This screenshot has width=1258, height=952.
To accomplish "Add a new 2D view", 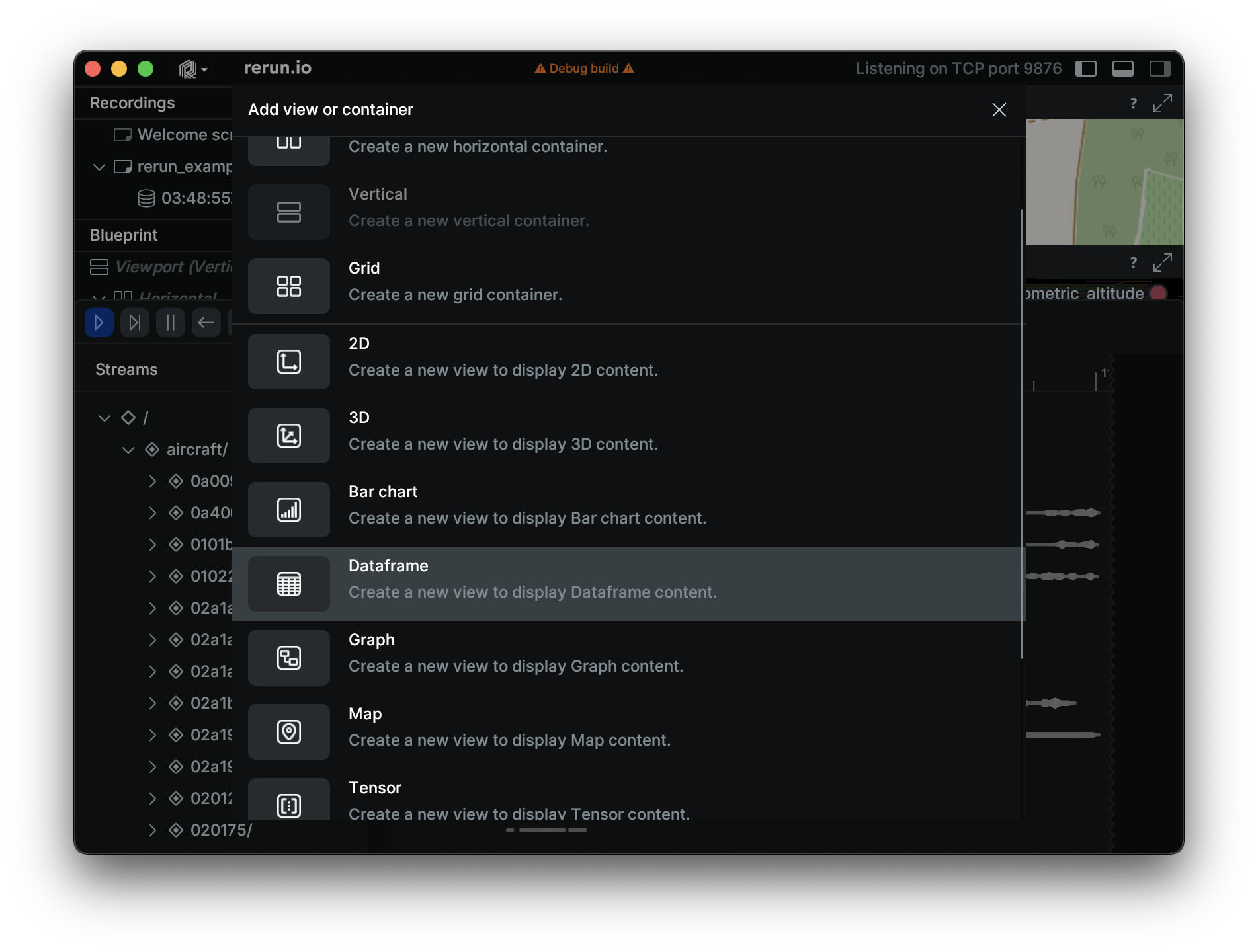I will [x=628, y=362].
